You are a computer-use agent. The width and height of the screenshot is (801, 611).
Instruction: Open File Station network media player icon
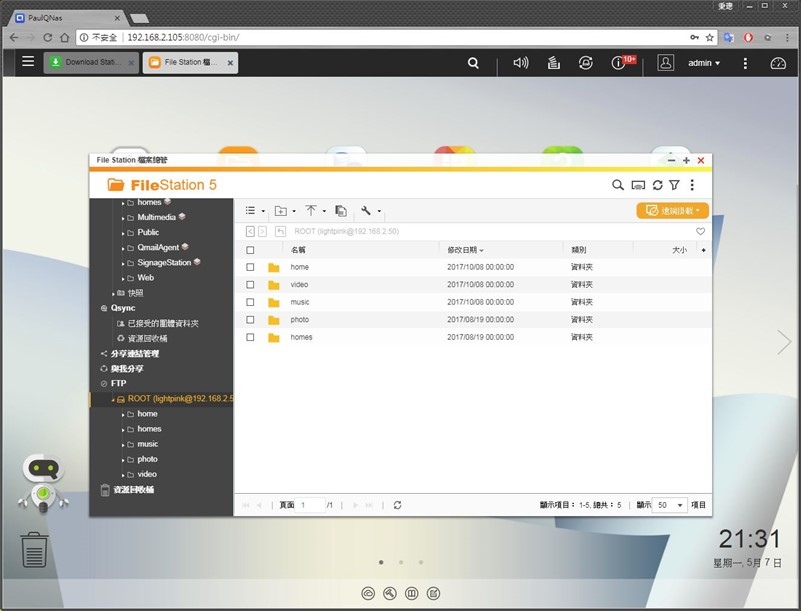click(638, 185)
